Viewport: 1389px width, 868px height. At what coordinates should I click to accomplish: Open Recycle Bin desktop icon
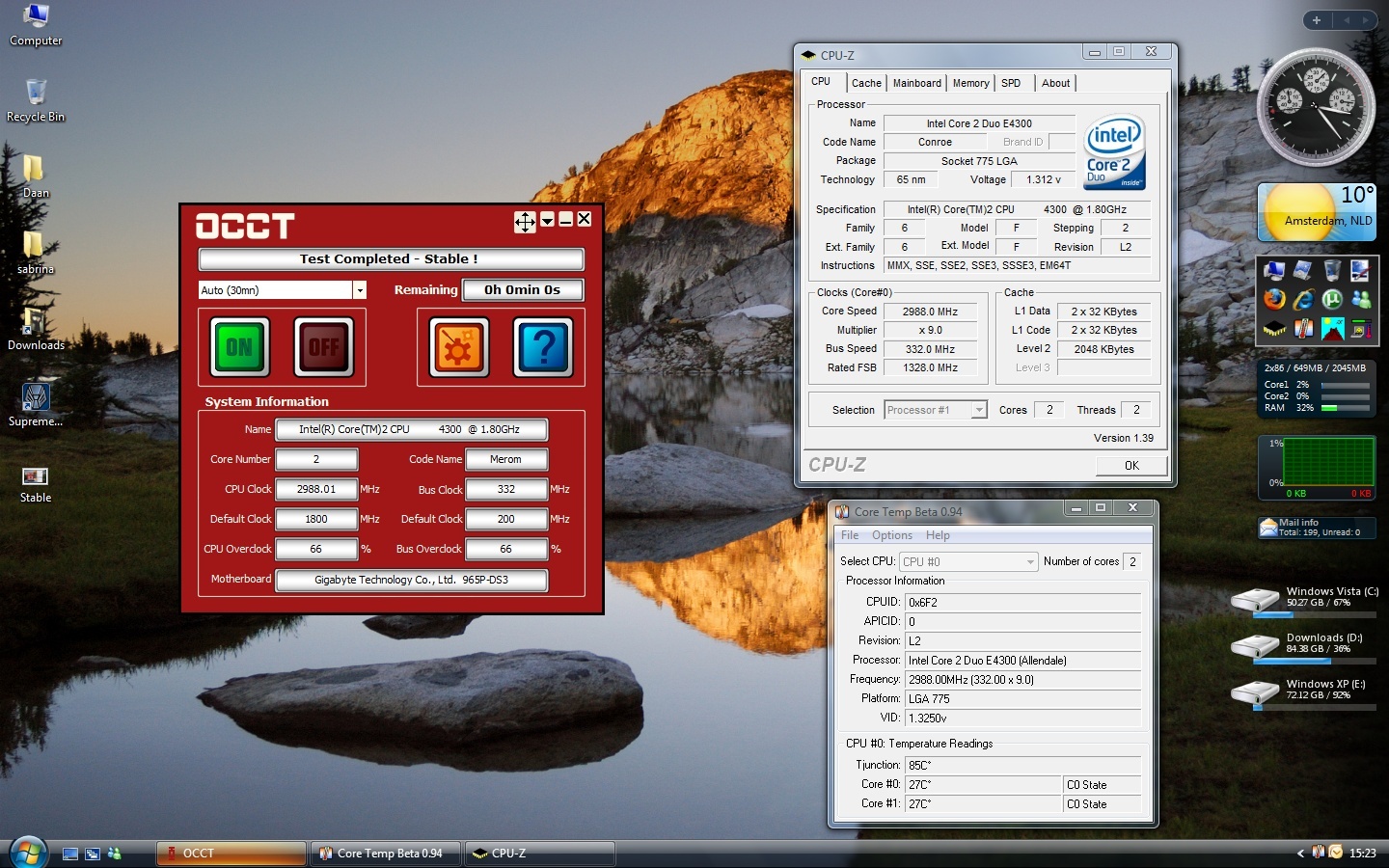[36, 100]
